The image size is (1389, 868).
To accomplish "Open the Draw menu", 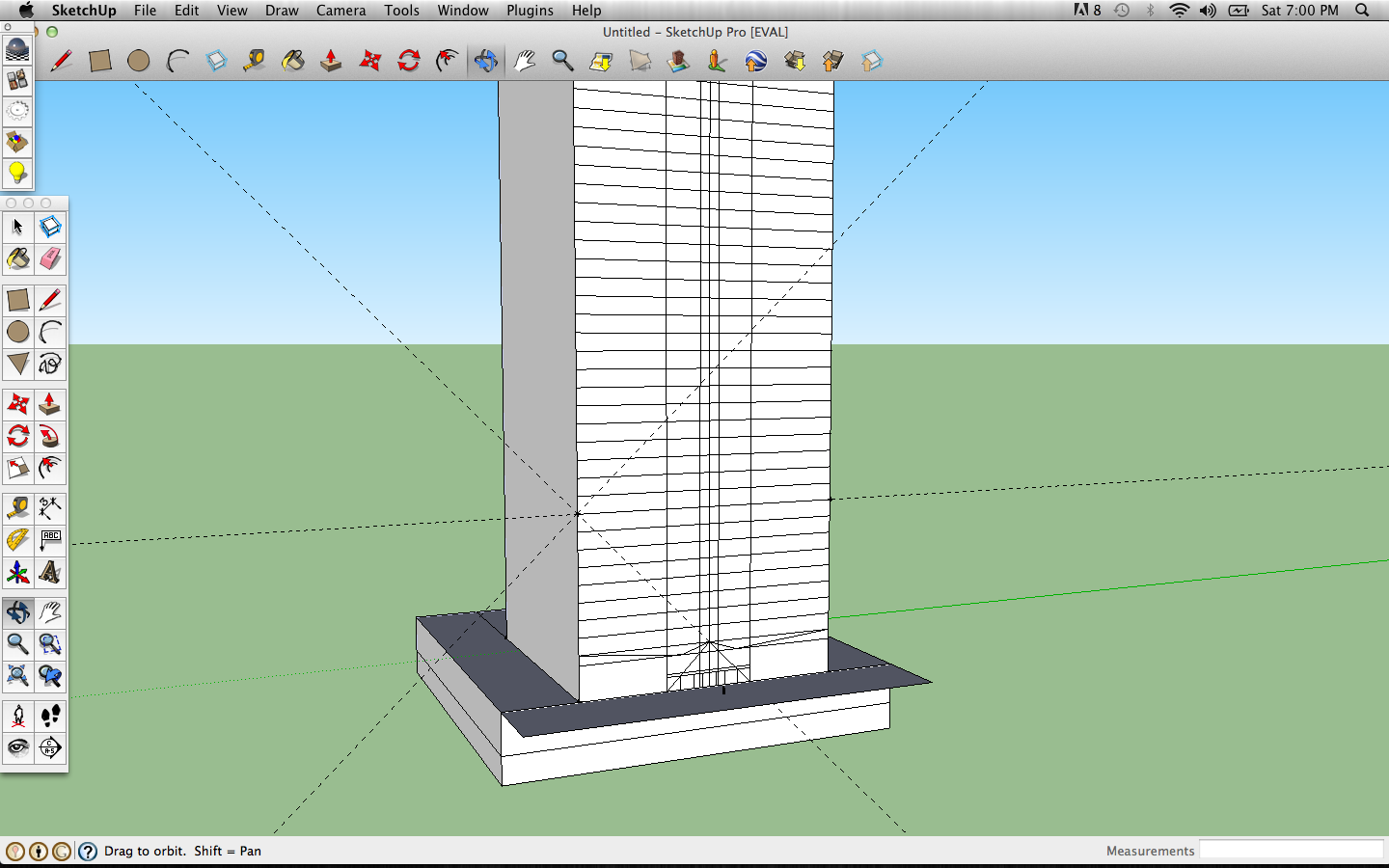I will click(x=282, y=11).
